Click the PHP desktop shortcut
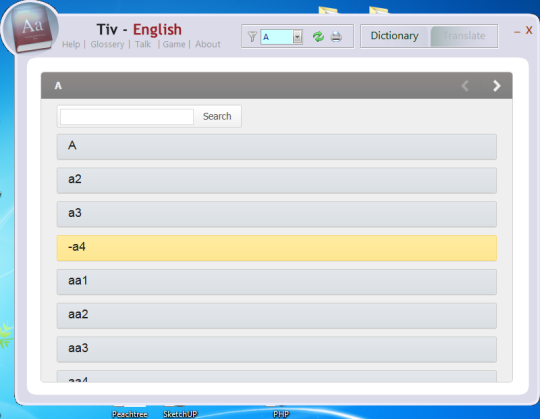Image resolution: width=540 pixels, height=419 pixels. pyautogui.click(x=281, y=413)
